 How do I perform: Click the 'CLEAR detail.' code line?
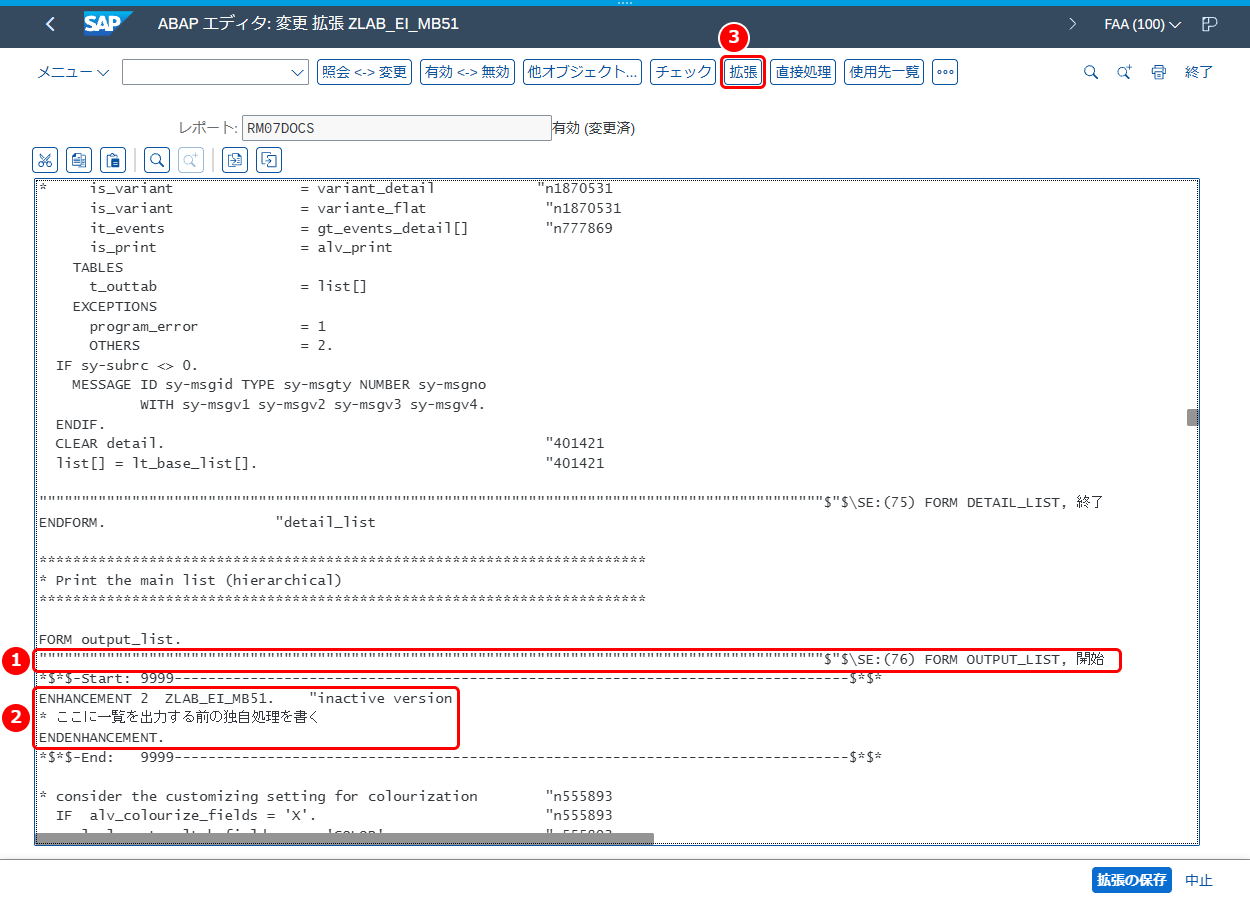click(110, 443)
